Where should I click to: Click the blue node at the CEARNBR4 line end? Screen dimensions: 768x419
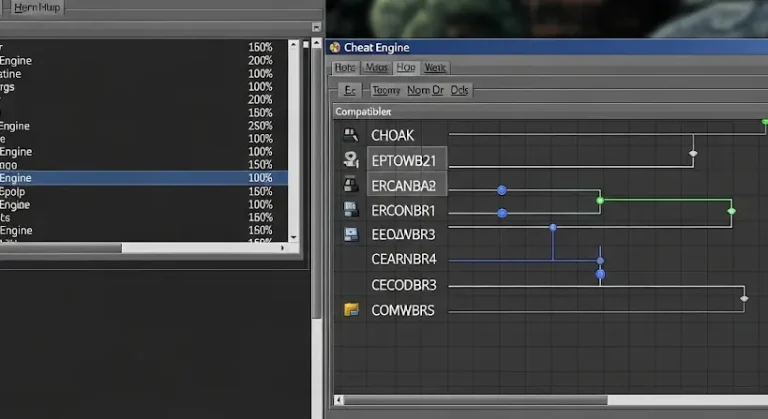tap(600, 261)
